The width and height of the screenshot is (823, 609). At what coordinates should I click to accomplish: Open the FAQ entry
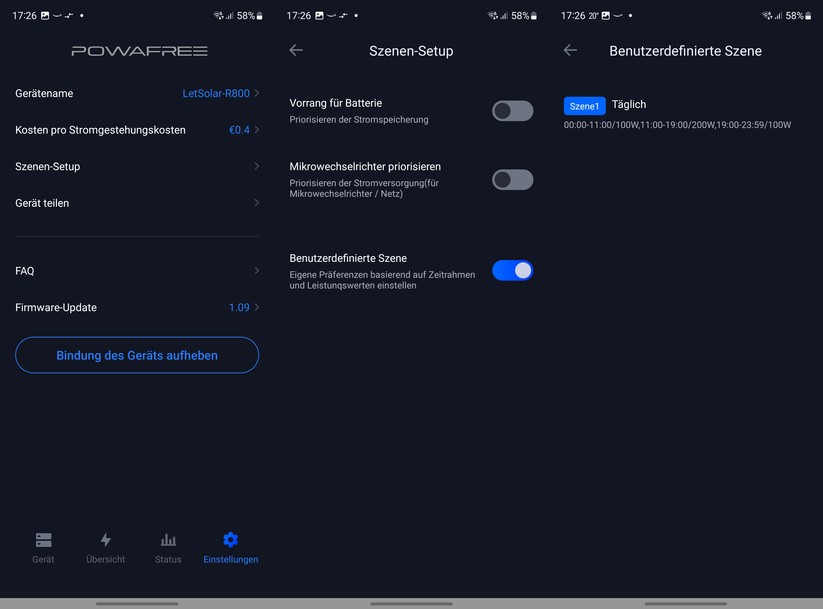click(137, 271)
